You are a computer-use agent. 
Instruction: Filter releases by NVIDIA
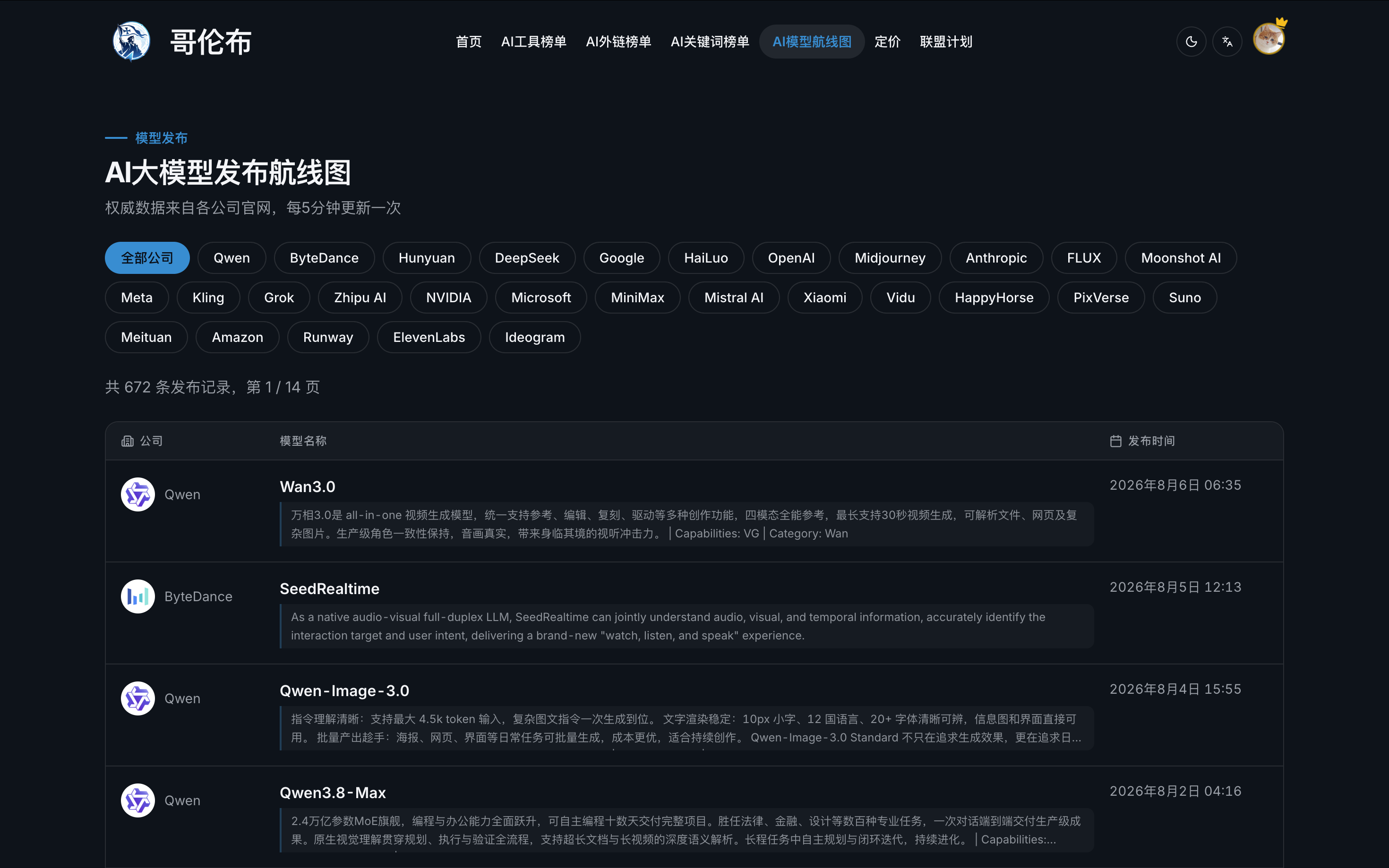[448, 298]
